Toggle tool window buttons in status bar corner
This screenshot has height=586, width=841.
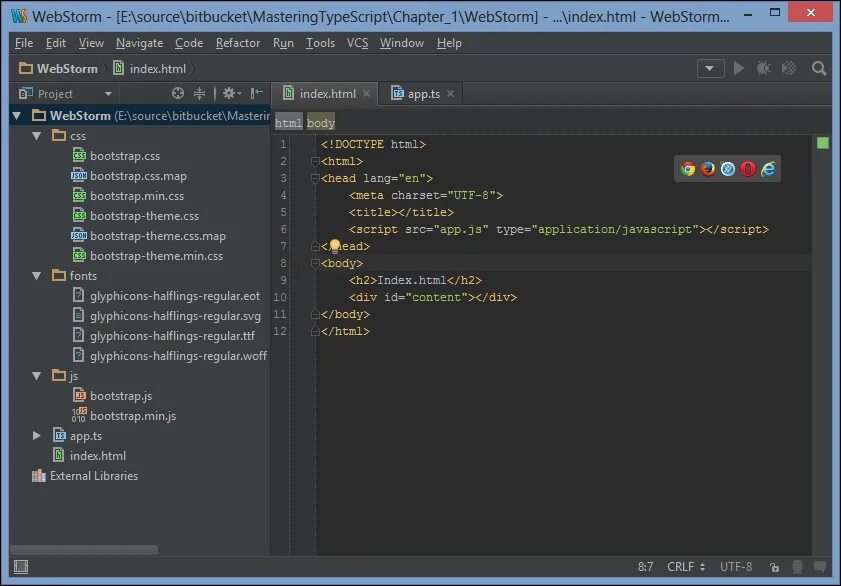21,567
